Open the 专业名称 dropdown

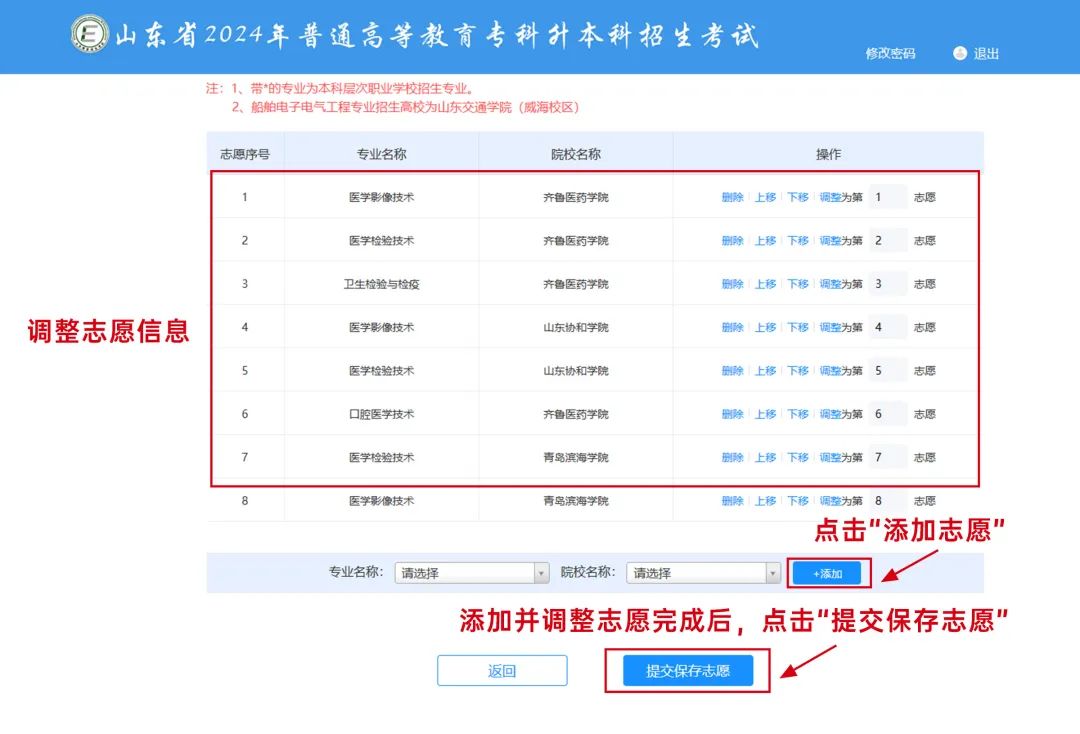471,573
